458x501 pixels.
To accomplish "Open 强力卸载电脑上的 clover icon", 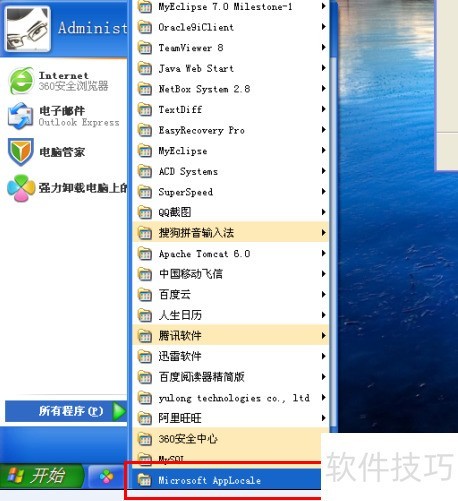I will click(x=21, y=188).
